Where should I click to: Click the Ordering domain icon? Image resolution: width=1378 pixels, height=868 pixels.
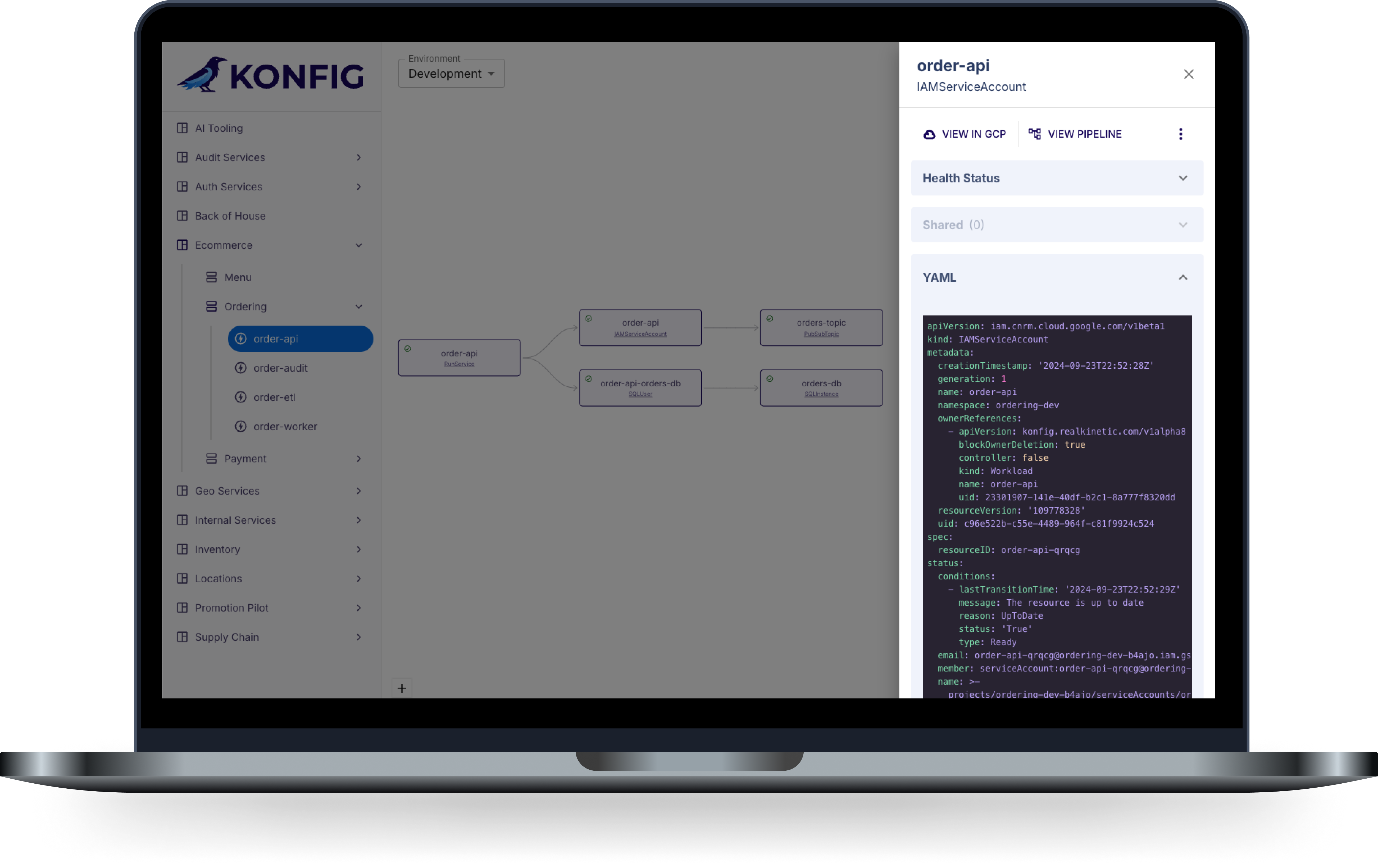click(x=211, y=307)
